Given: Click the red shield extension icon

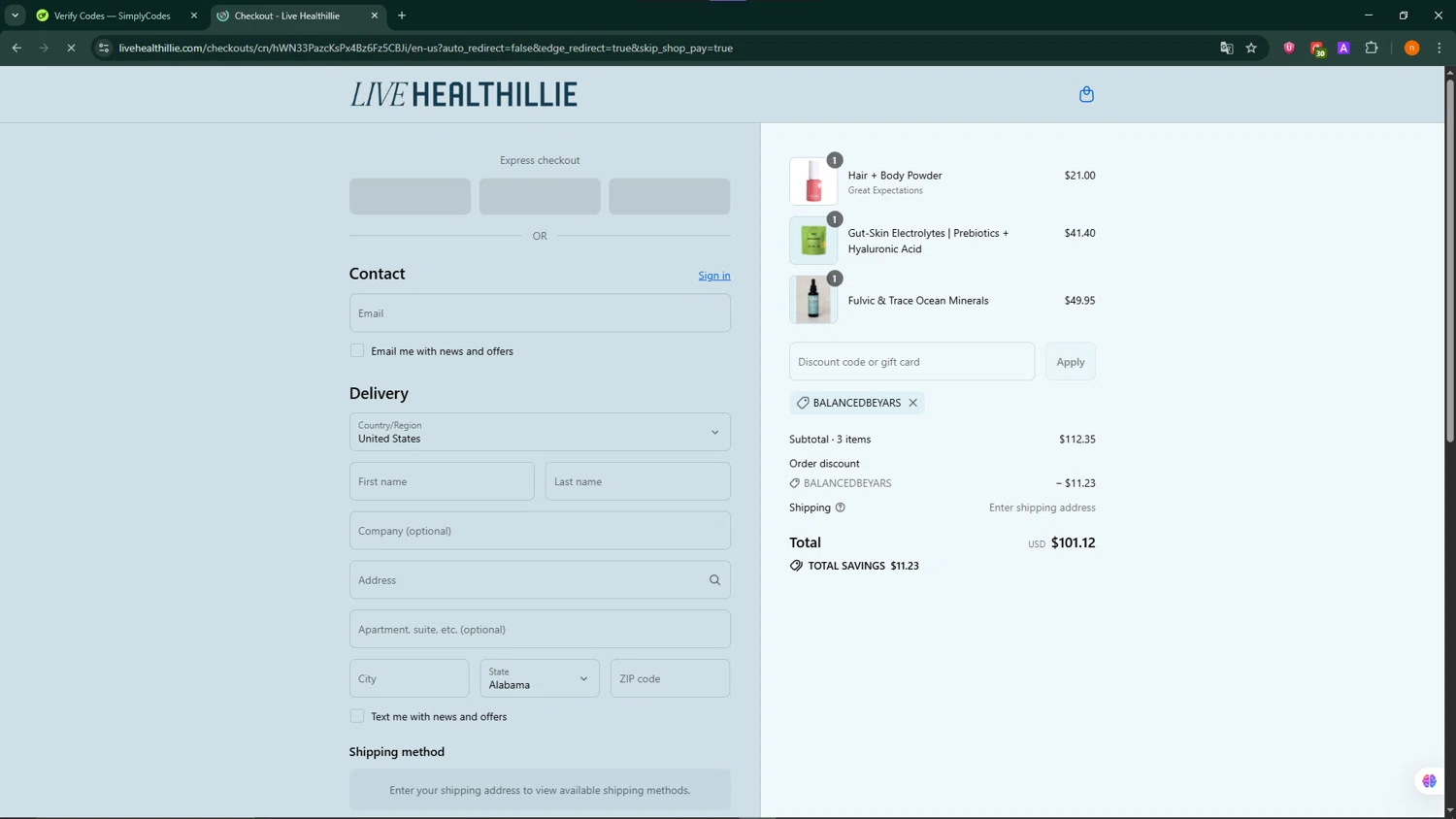Looking at the screenshot, I should point(1289,48).
